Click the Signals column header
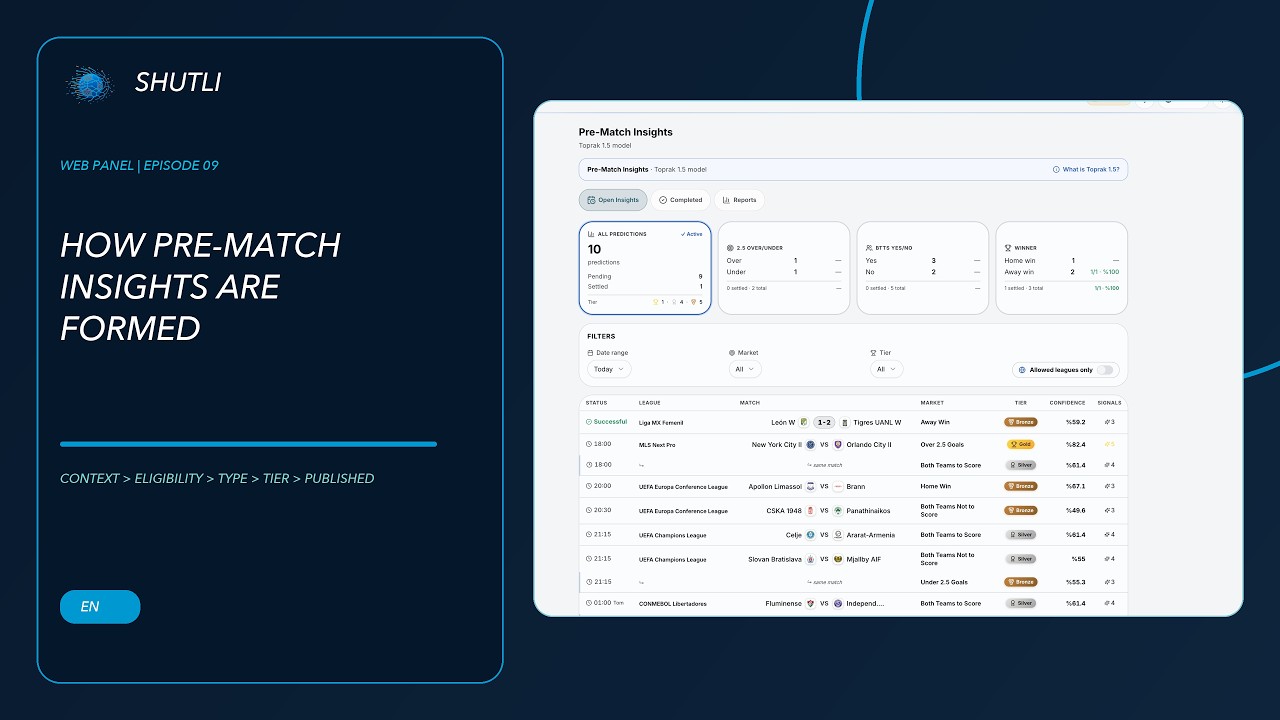The image size is (1280, 720). [x=1109, y=403]
